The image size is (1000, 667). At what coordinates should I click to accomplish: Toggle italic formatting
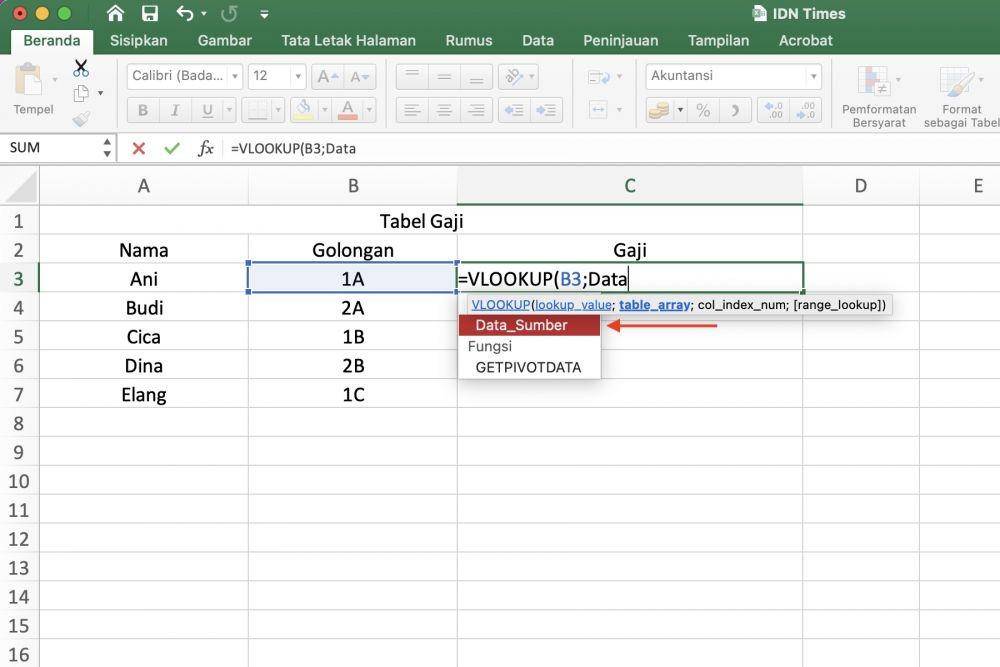click(x=175, y=110)
